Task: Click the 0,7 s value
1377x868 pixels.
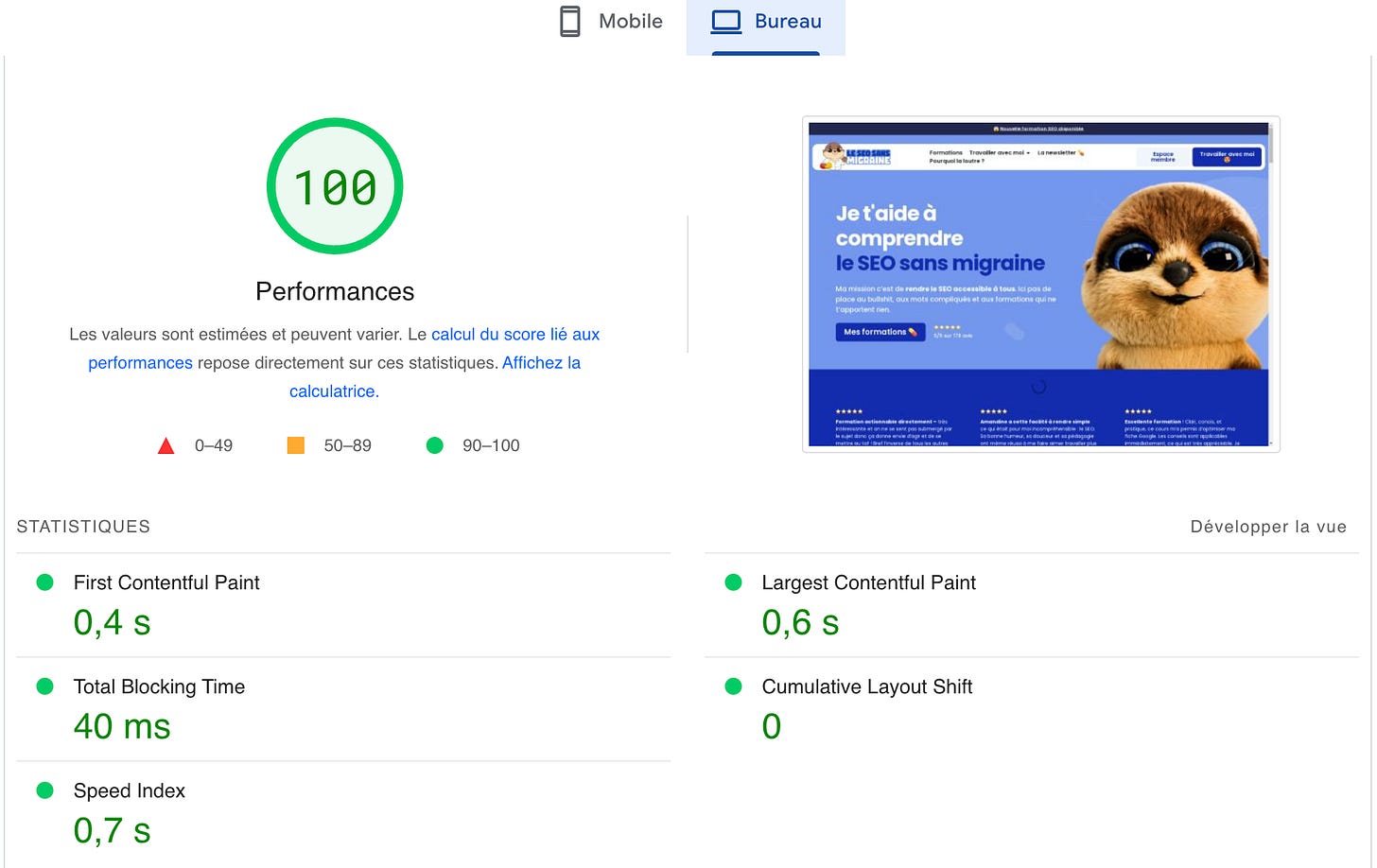Action: pos(113,831)
